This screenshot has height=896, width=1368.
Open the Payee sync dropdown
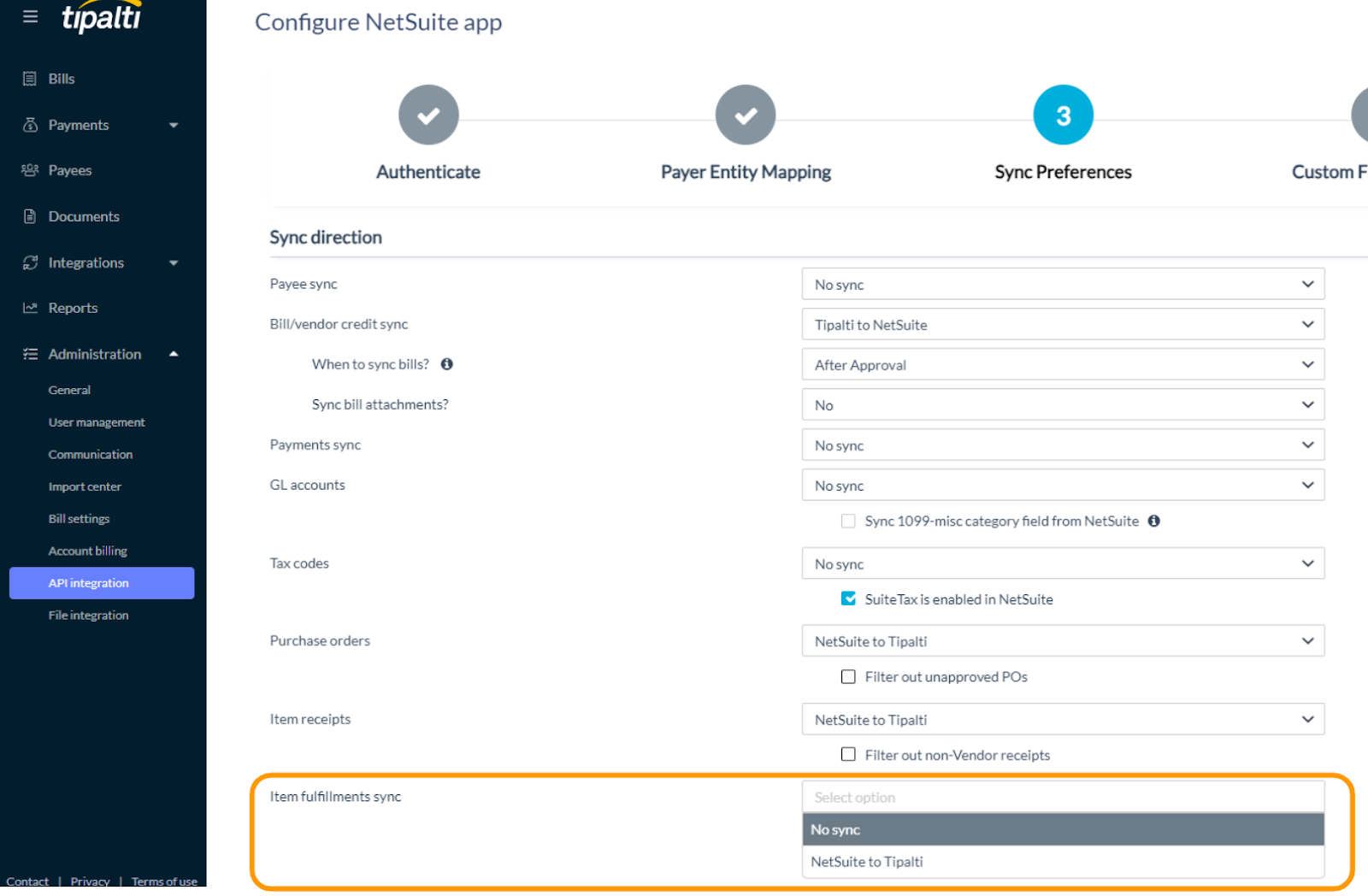(x=1063, y=284)
